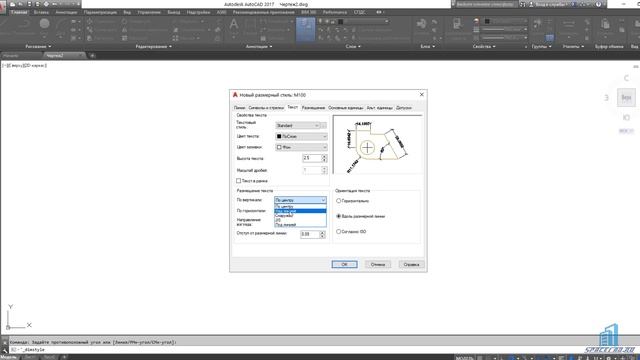Switch to the Tolerances tab
The image size is (640, 360).
(x=404, y=108)
